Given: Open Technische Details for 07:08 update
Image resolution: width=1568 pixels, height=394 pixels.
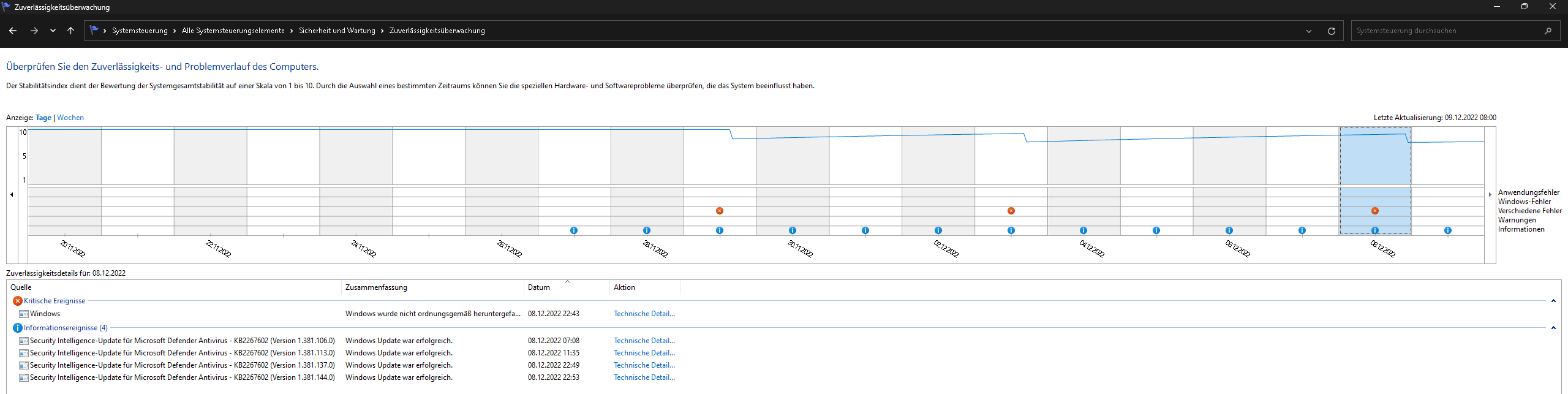Looking at the screenshot, I should click(x=644, y=341).
